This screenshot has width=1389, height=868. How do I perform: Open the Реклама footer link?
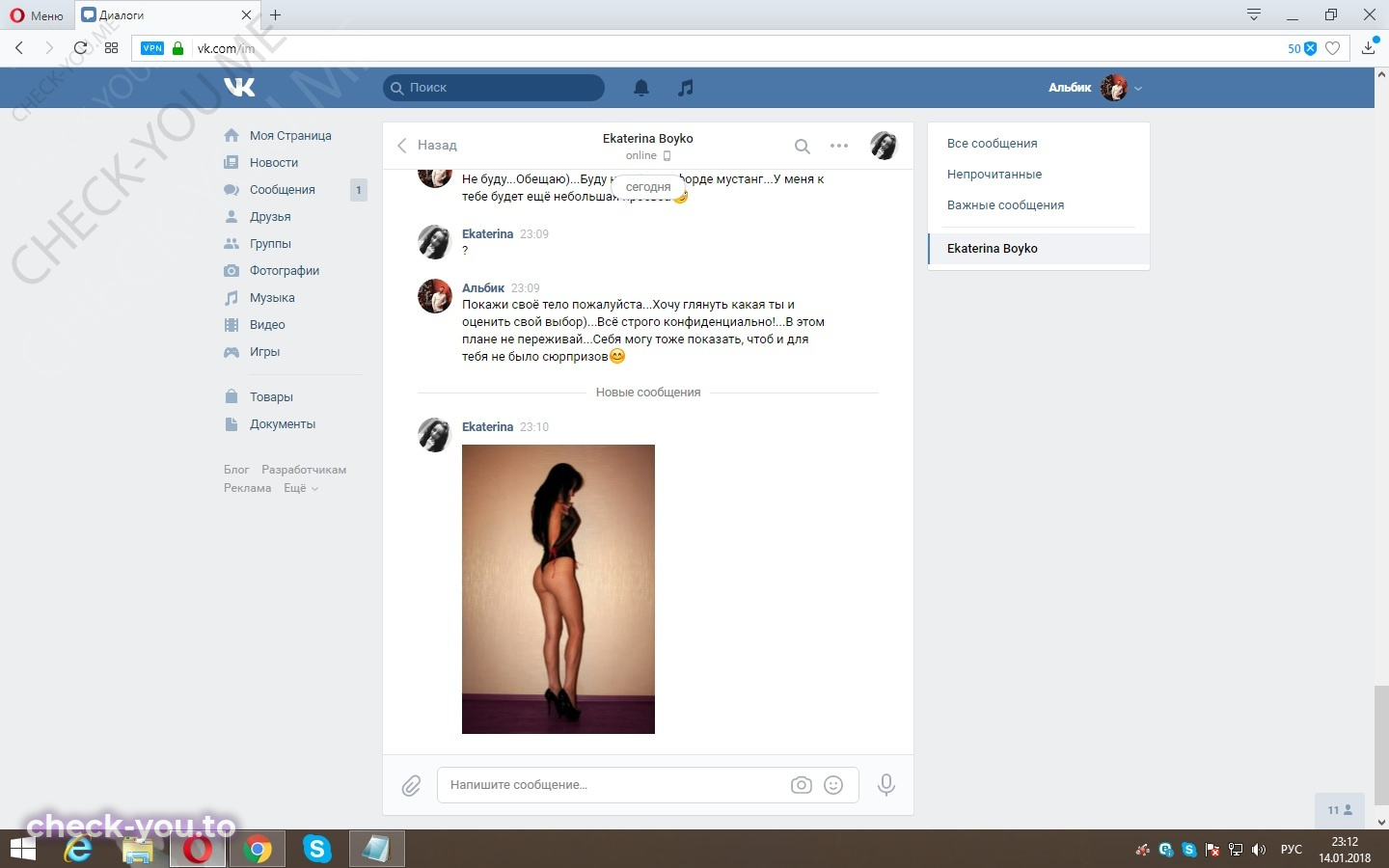[x=247, y=488]
